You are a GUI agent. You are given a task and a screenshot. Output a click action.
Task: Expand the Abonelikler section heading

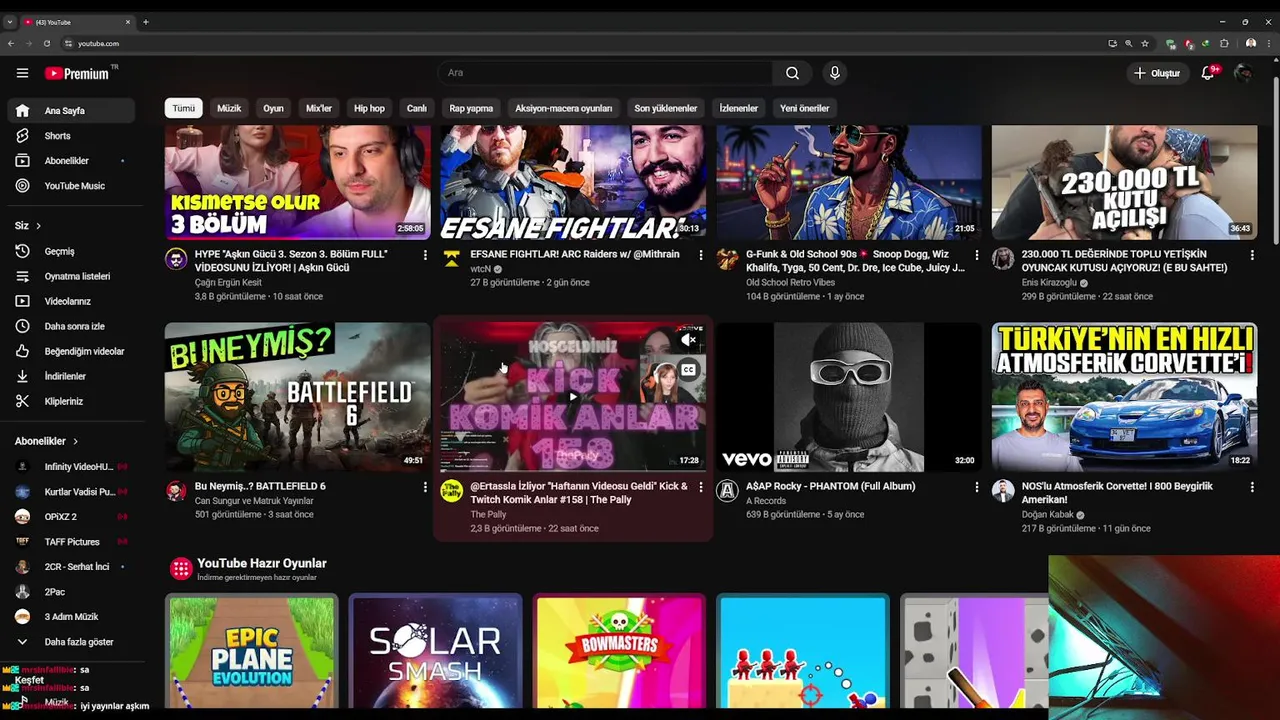coord(46,441)
